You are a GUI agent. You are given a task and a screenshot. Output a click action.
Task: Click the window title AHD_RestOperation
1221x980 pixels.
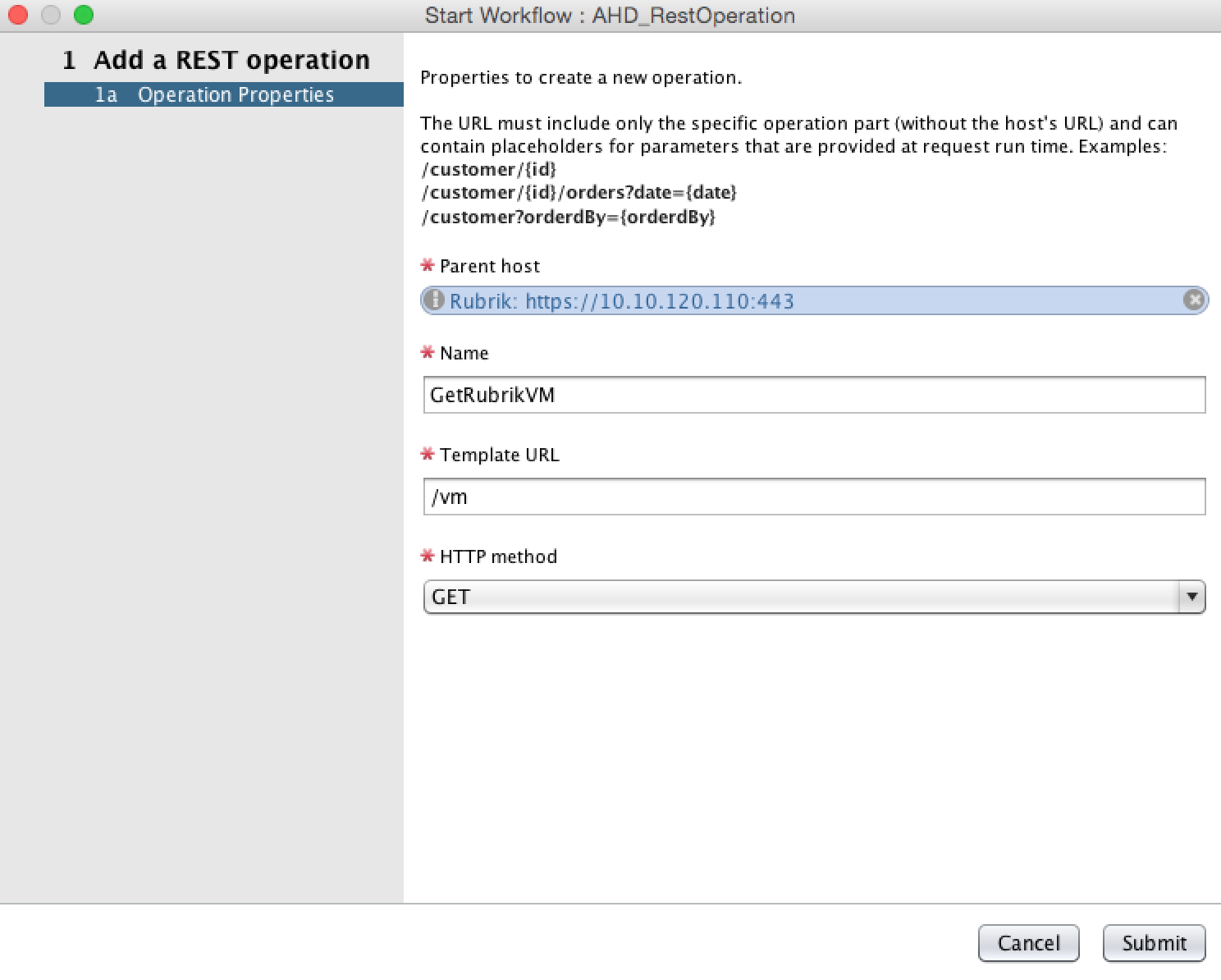[x=610, y=16]
